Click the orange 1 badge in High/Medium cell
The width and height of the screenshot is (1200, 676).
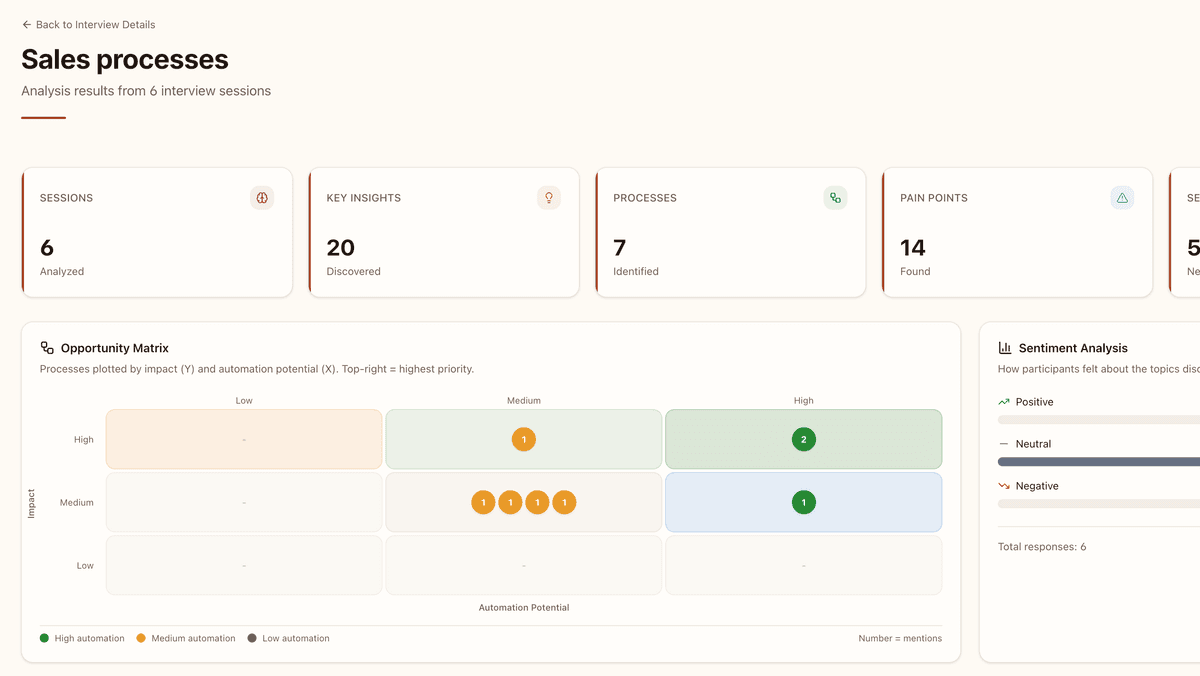523,439
